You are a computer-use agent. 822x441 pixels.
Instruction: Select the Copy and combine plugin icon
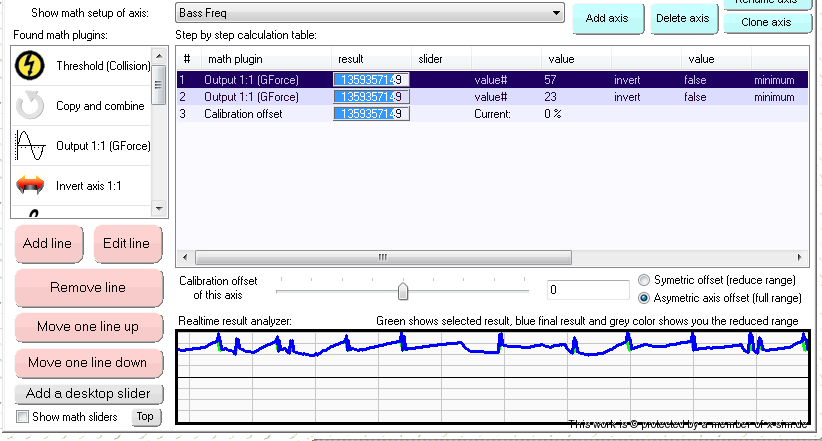[32, 106]
